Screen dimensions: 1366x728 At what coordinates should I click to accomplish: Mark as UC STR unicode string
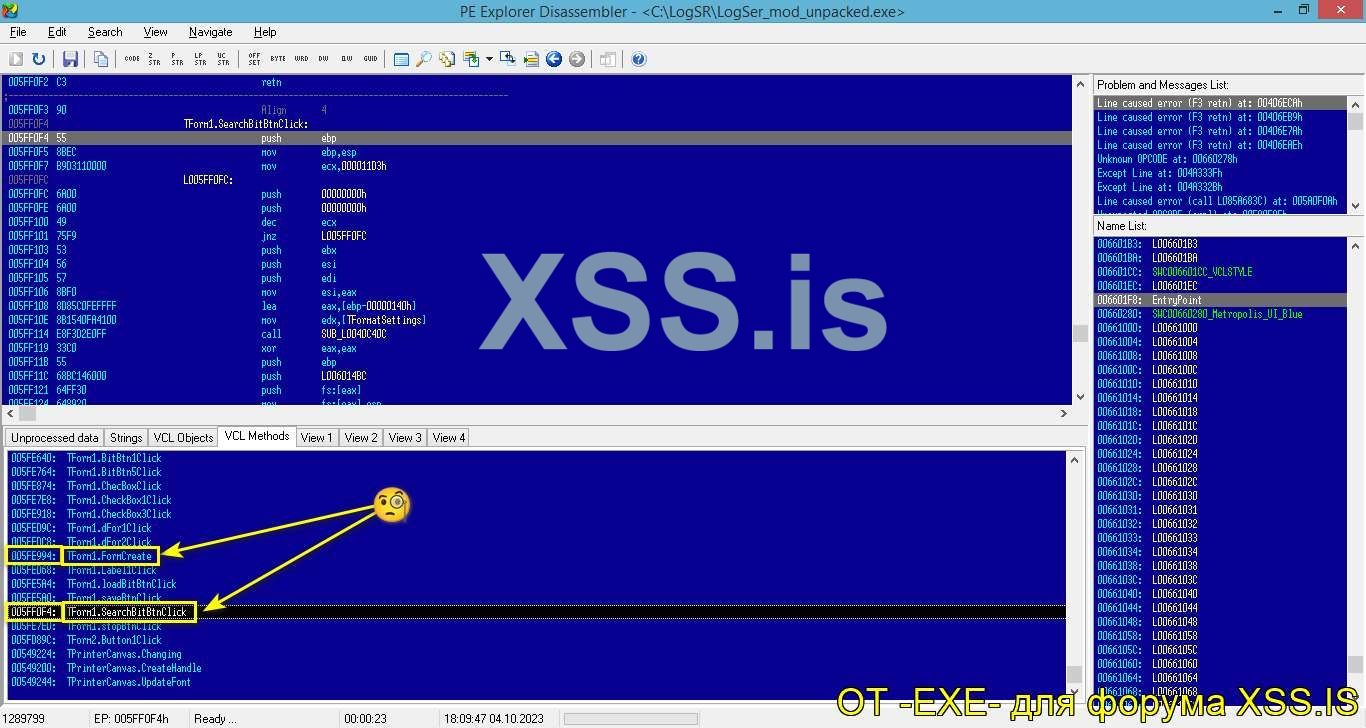pos(222,59)
